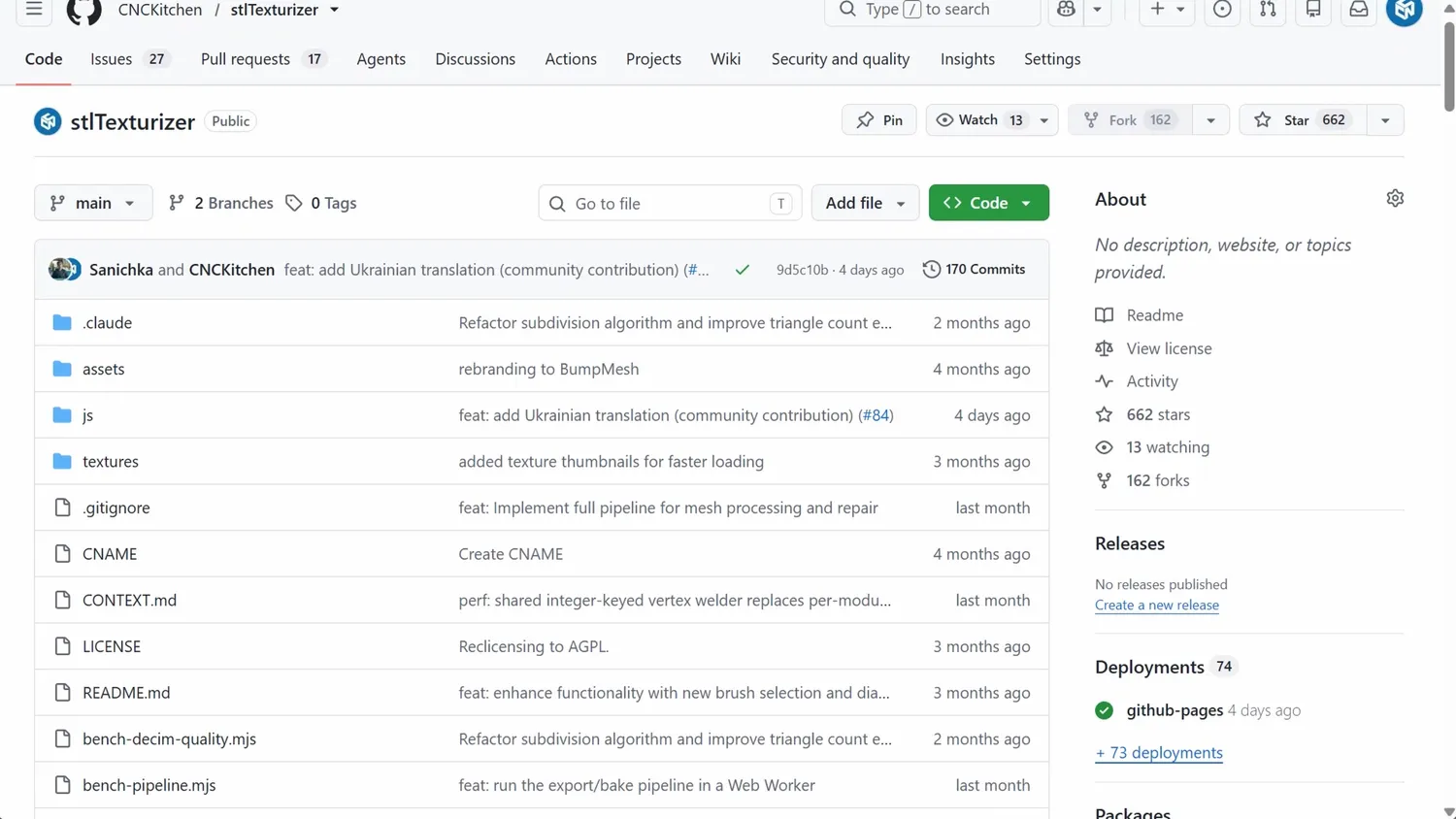Pin the stlTexturizer repository
The image size is (1456, 819).
click(879, 120)
